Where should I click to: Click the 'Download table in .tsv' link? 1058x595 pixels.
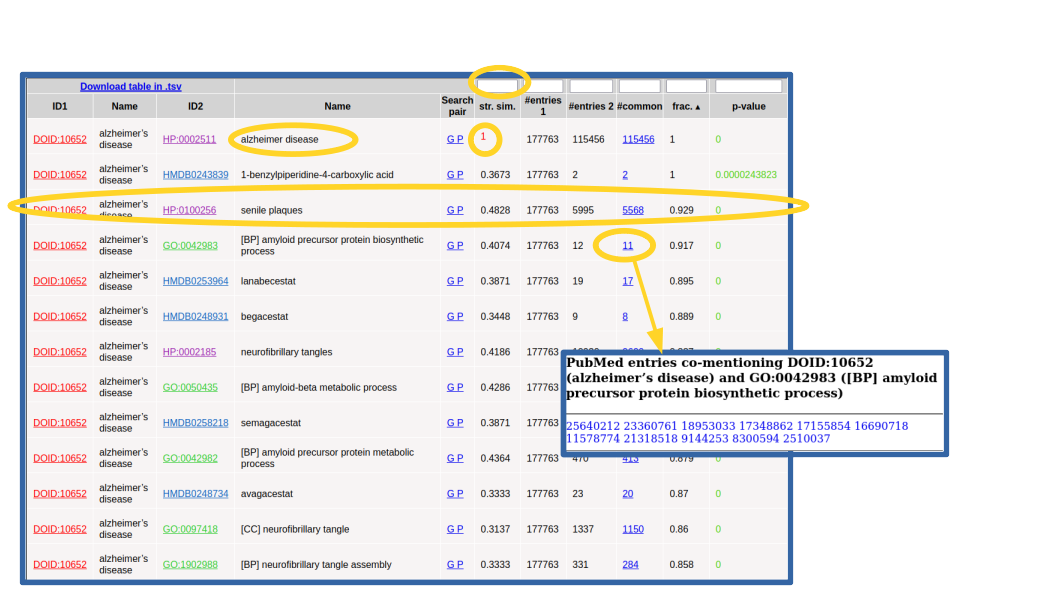(130, 87)
